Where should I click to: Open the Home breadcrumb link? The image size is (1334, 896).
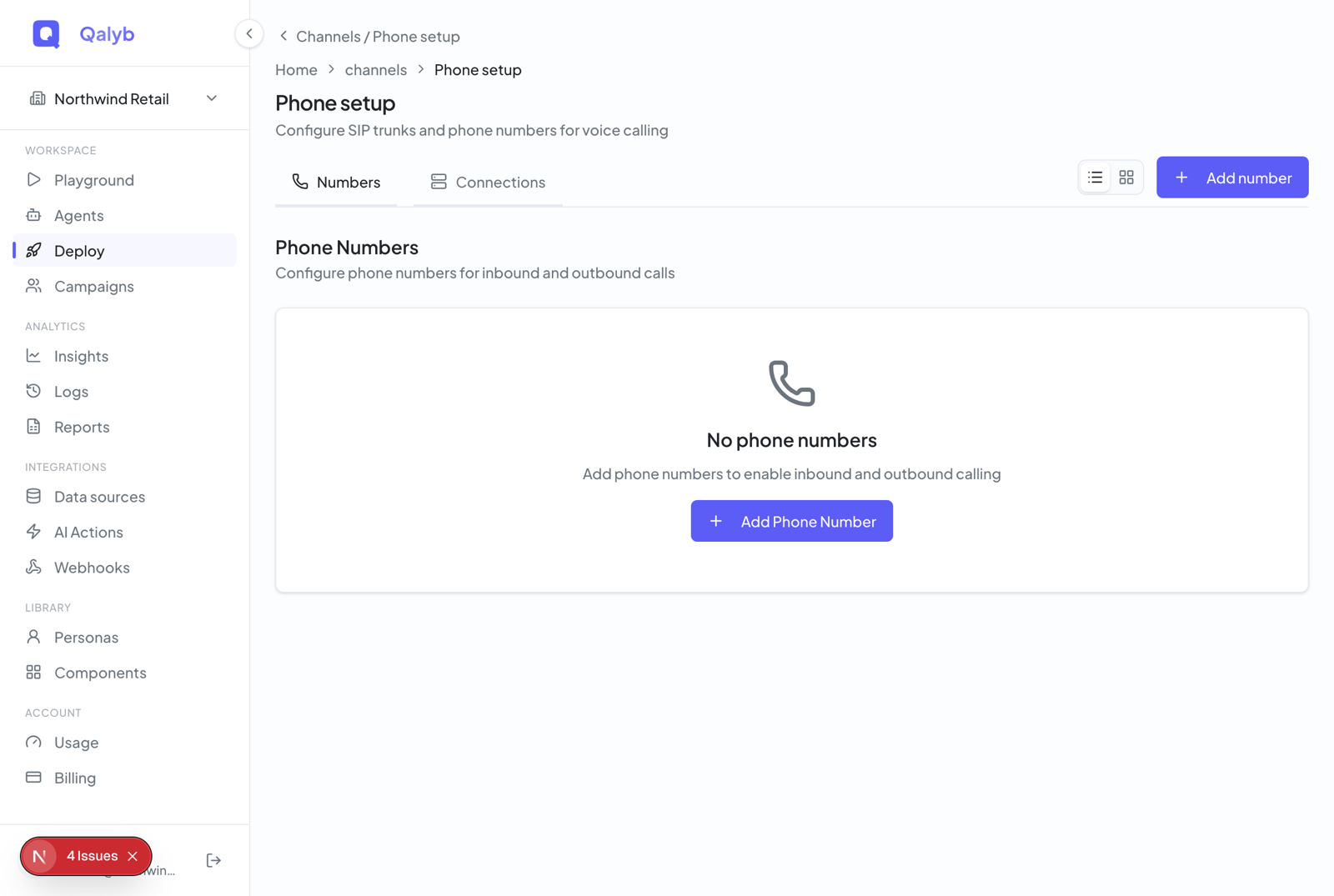296,70
